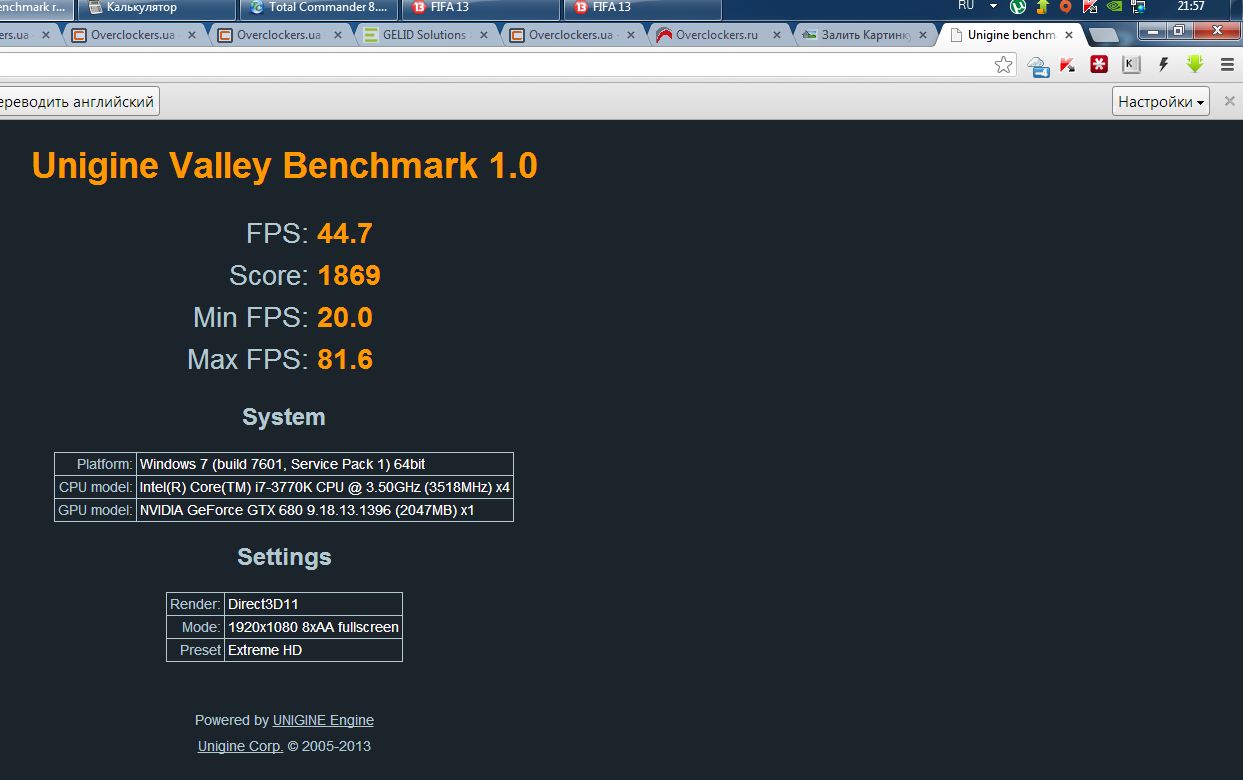Viewport: 1243px width, 780px height.
Task: Click the Windows 7 build 7601 platform cell
Action: [x=325, y=464]
